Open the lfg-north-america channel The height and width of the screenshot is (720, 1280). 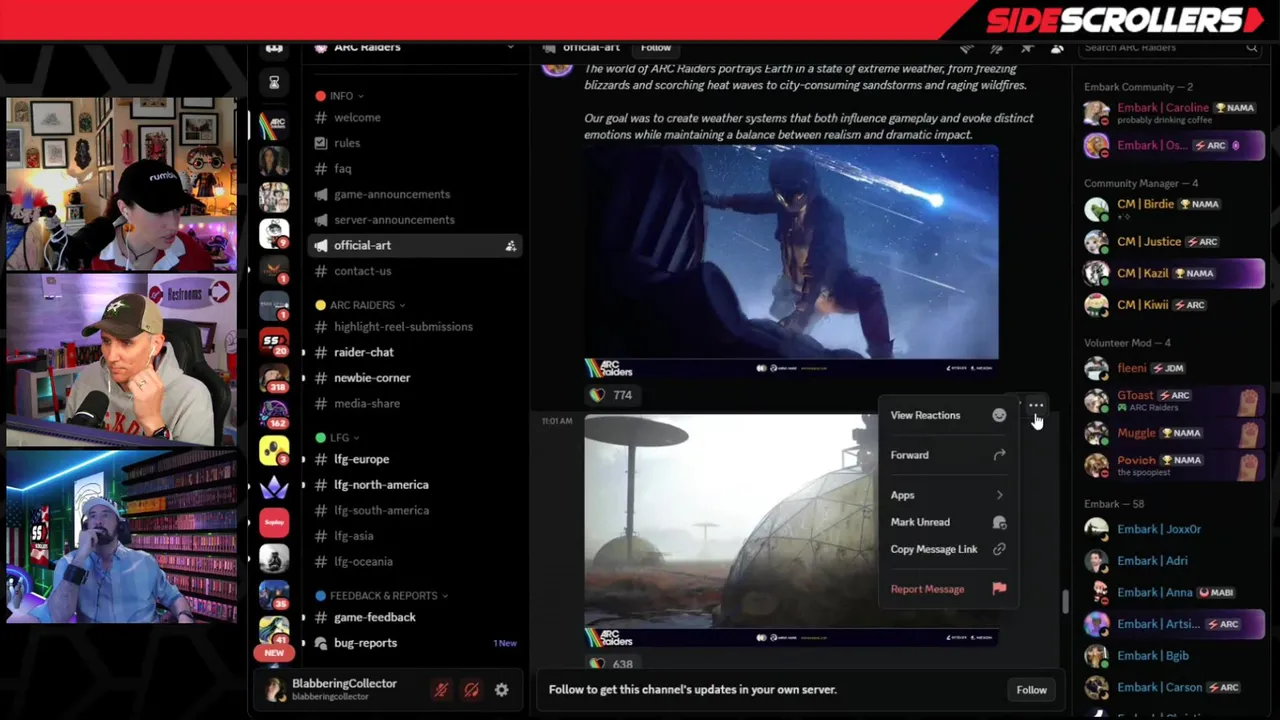pyautogui.click(x=415, y=485)
